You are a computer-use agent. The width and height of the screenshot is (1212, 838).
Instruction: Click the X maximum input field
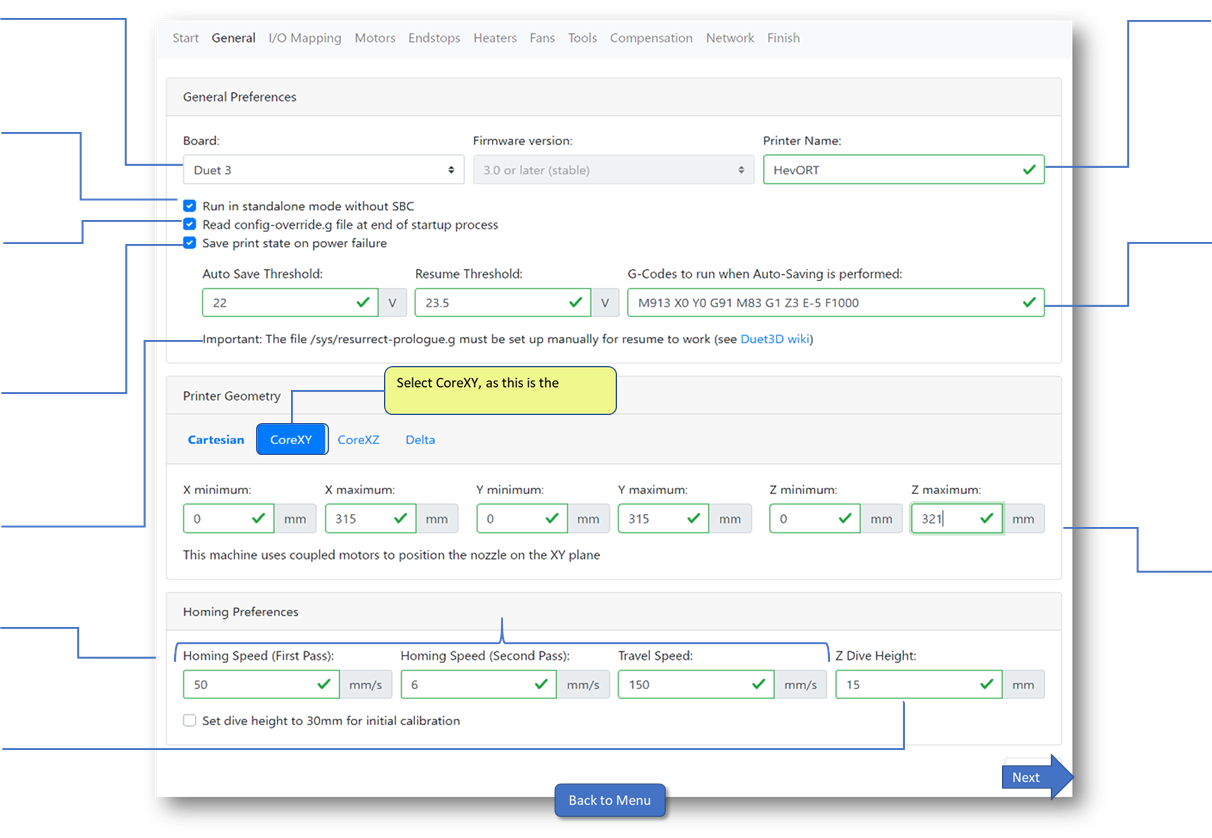[x=371, y=519]
